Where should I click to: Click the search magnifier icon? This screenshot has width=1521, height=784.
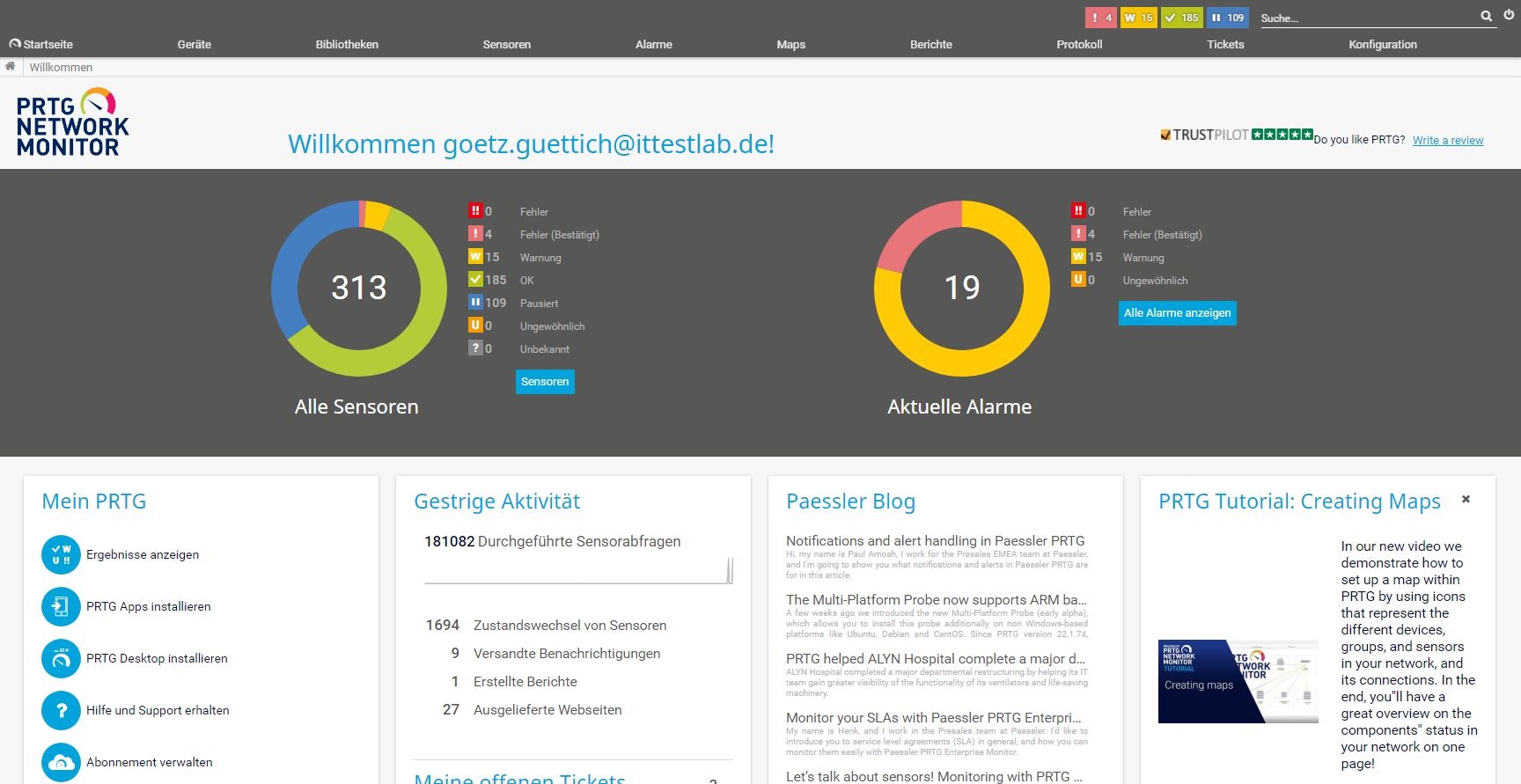pyautogui.click(x=1486, y=17)
